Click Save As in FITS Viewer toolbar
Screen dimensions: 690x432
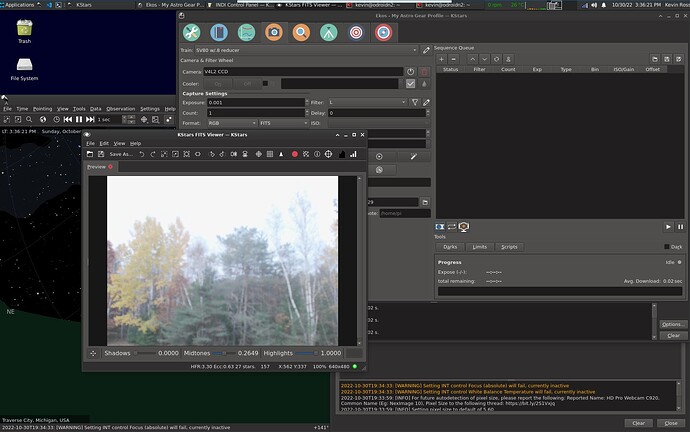[121, 154]
